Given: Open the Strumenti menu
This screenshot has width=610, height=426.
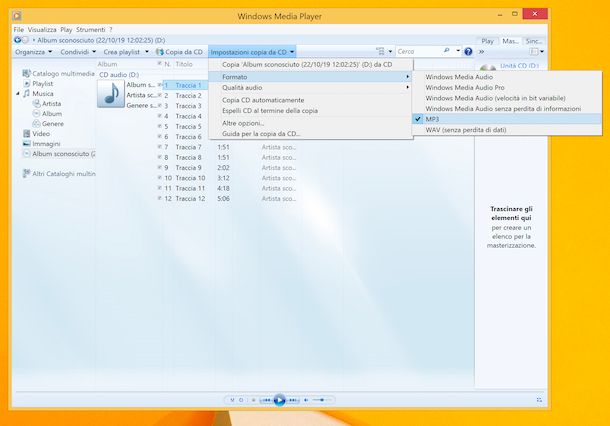Looking at the screenshot, I should (x=90, y=30).
